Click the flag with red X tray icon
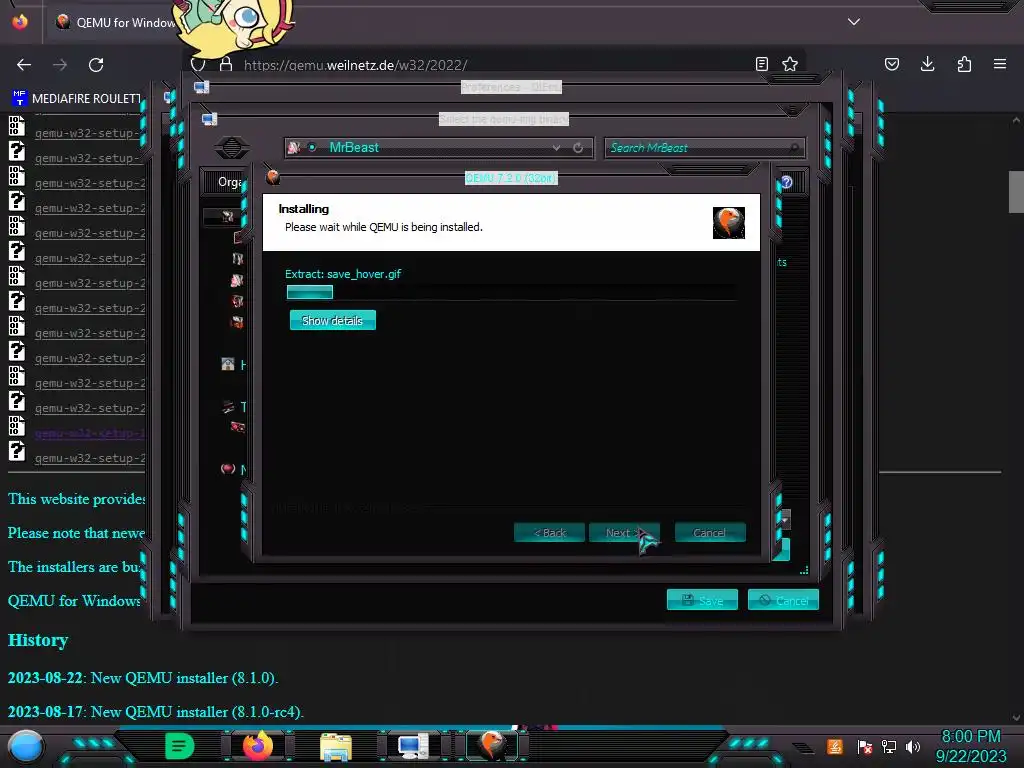The height and width of the screenshot is (768, 1024). (x=865, y=746)
